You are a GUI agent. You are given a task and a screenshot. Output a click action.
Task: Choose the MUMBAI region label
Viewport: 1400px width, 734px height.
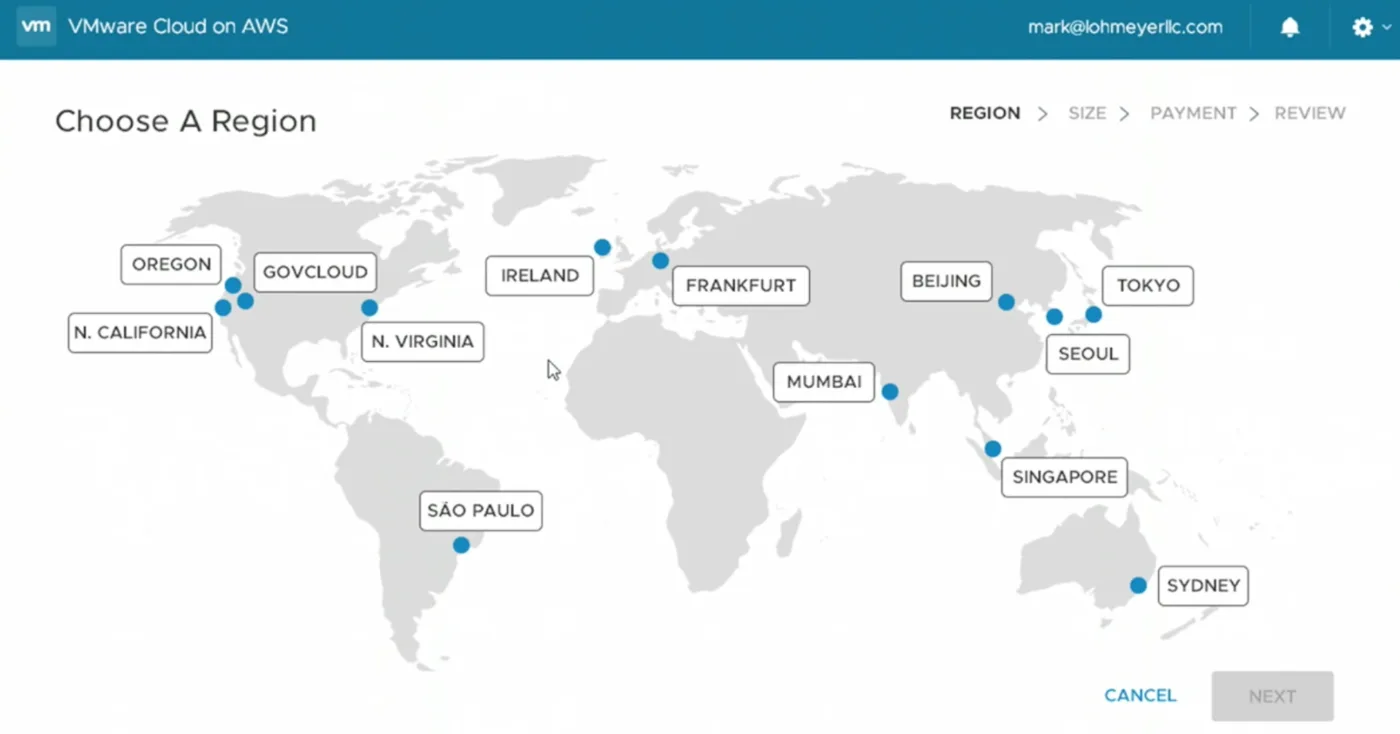824,382
